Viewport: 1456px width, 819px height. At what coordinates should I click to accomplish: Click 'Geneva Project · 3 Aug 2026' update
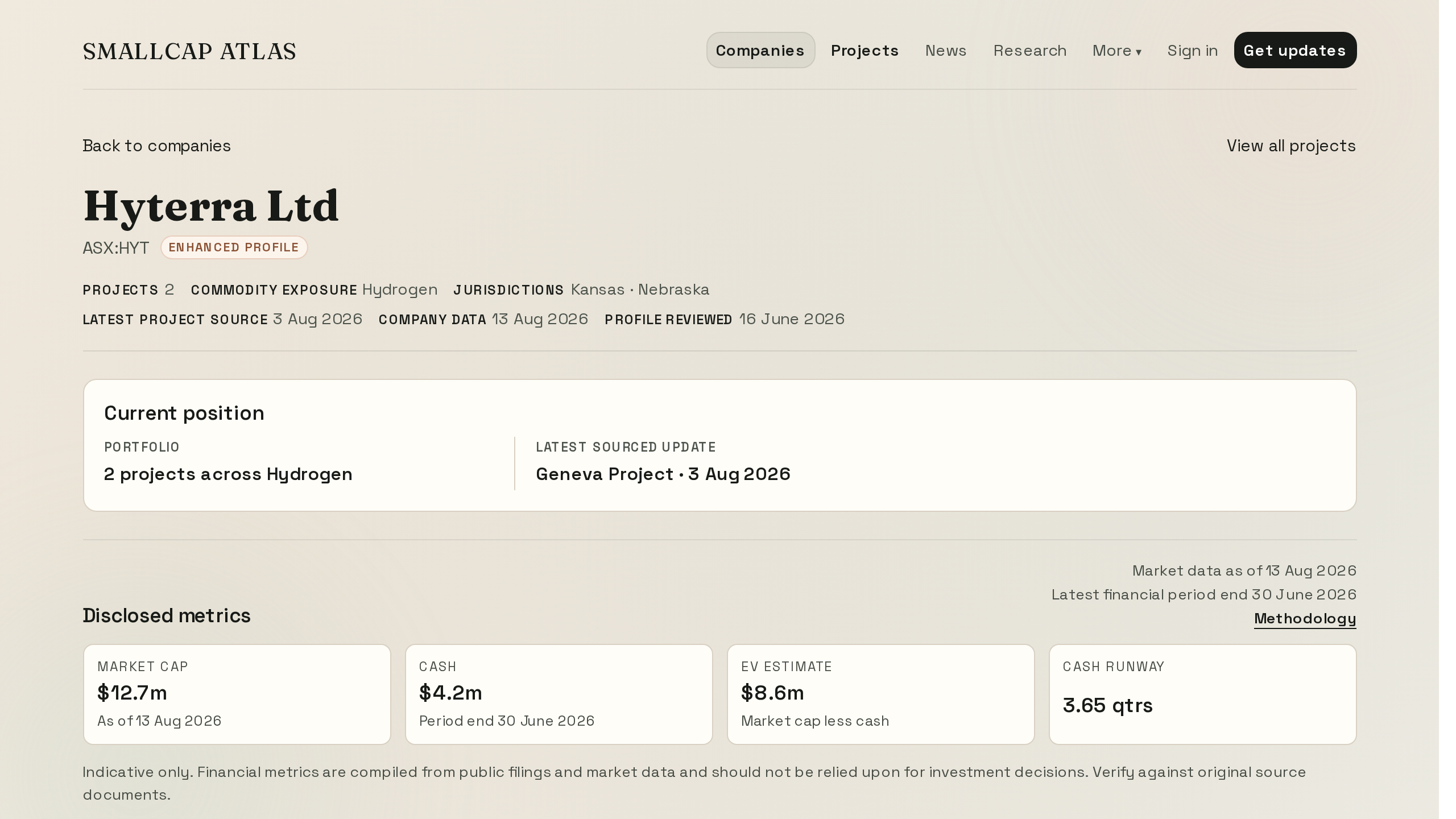tap(663, 474)
